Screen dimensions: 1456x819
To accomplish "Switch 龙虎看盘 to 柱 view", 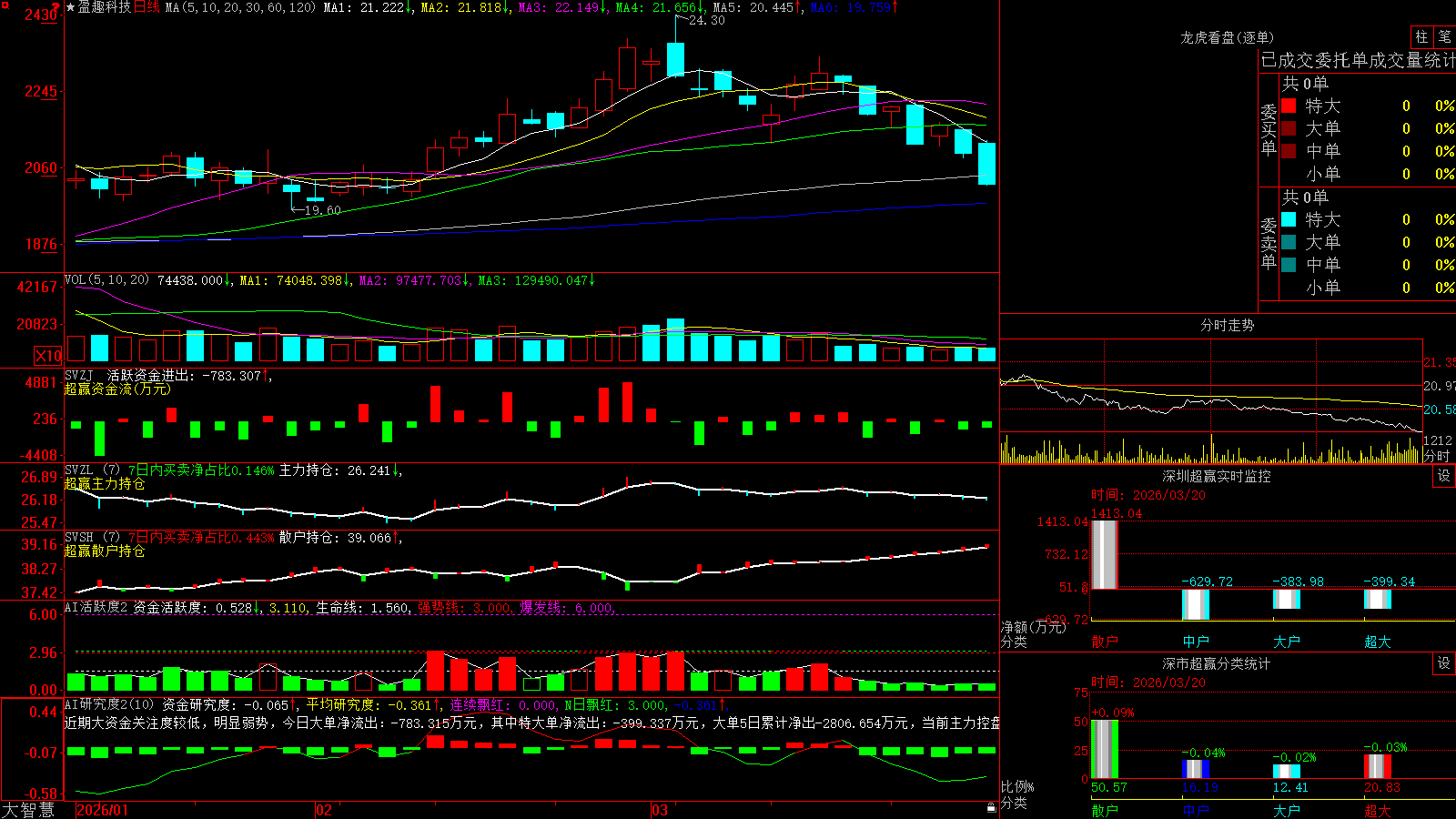I will 1421,36.
